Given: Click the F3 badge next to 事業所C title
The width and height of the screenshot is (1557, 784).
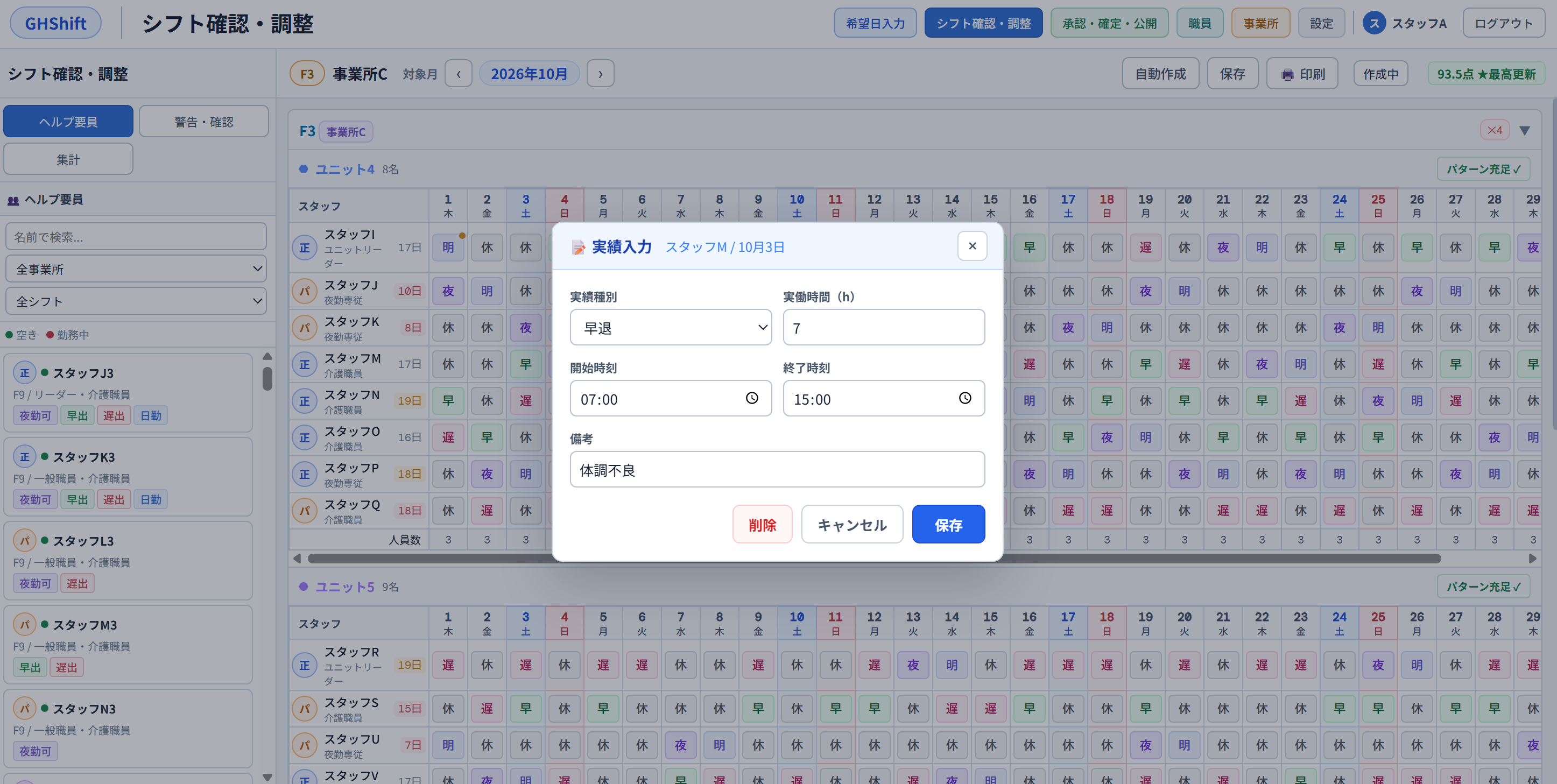Looking at the screenshot, I should coord(307,74).
